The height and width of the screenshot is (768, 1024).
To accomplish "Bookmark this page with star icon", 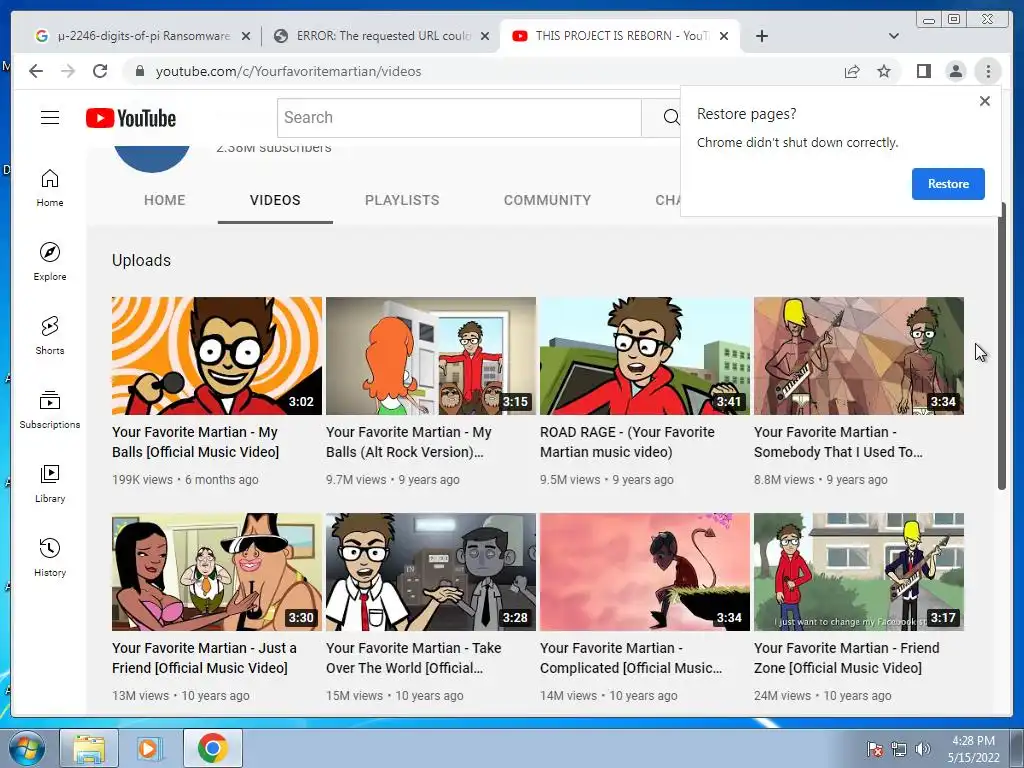I will (884, 71).
